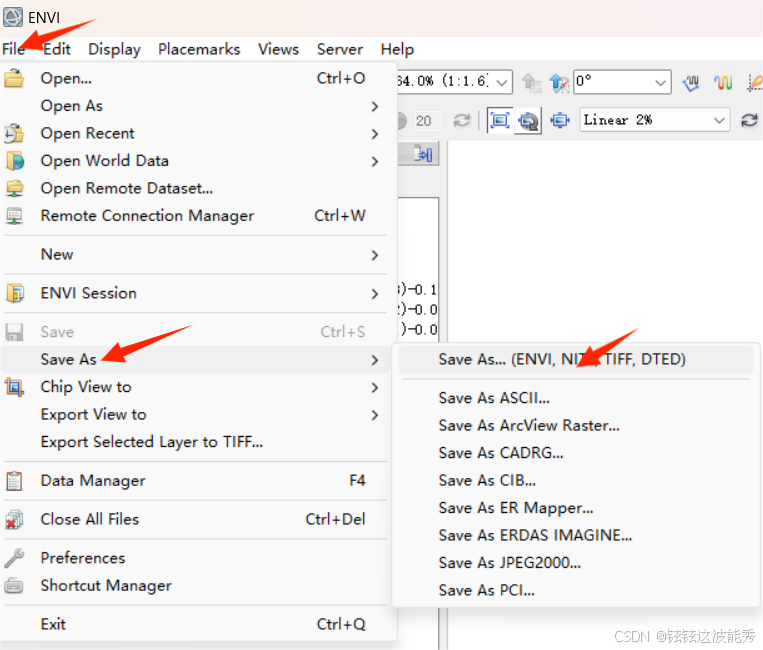
Task: Select the Save As menu entry
Action: click(x=195, y=360)
